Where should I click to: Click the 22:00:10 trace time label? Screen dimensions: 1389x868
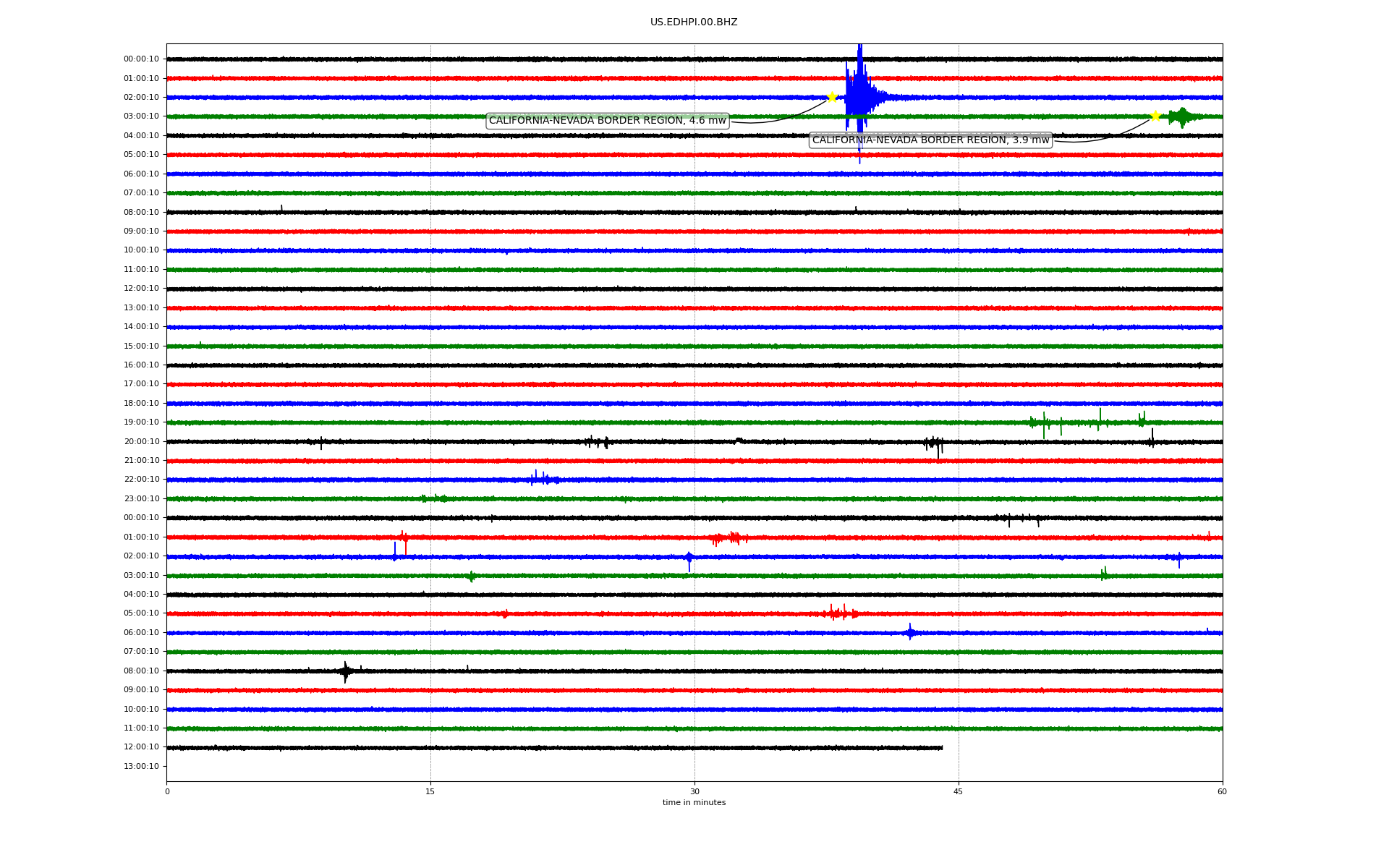(x=141, y=480)
